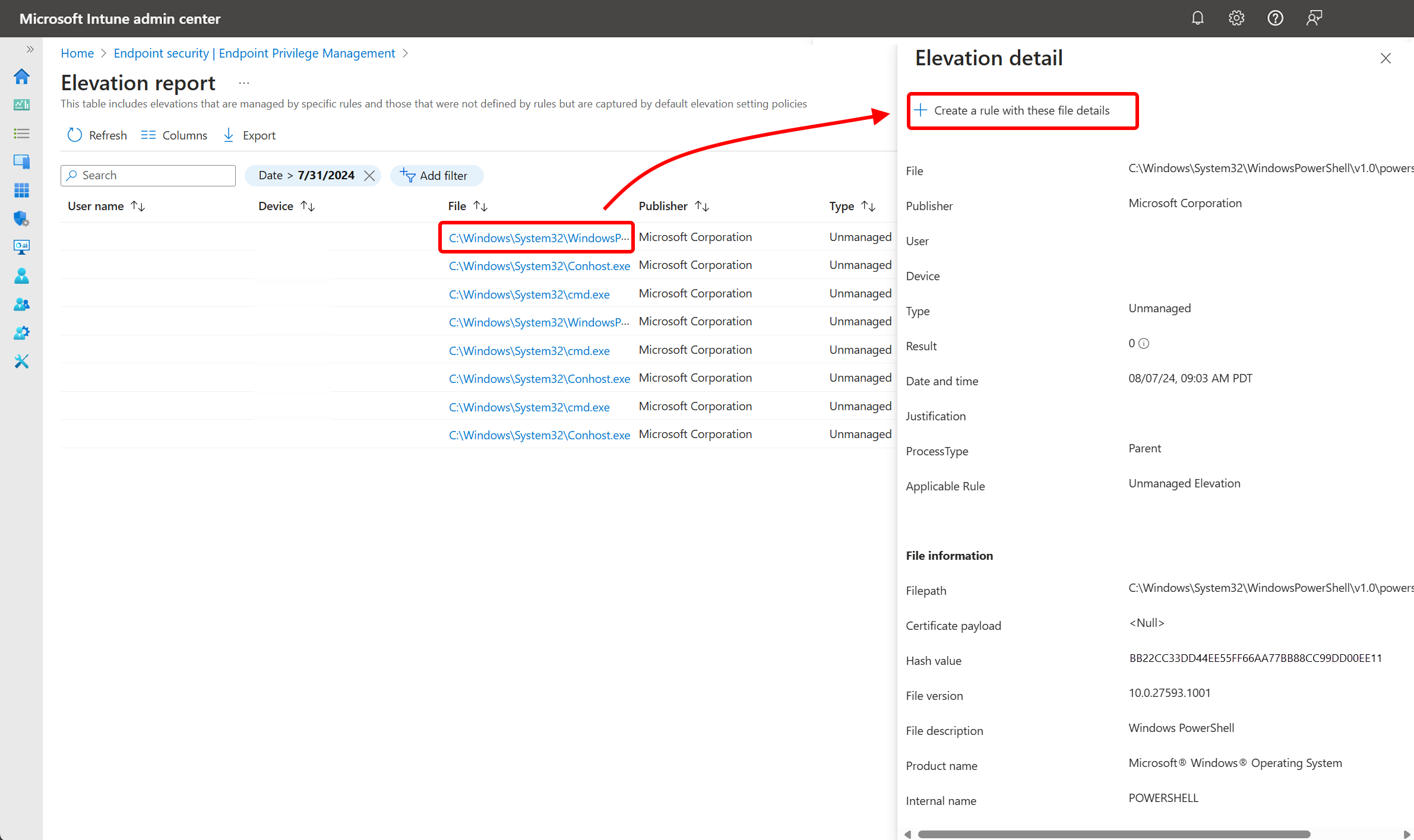The height and width of the screenshot is (840, 1414).
Task: Remove the Date 7/31/2024 filter
Action: point(369,175)
